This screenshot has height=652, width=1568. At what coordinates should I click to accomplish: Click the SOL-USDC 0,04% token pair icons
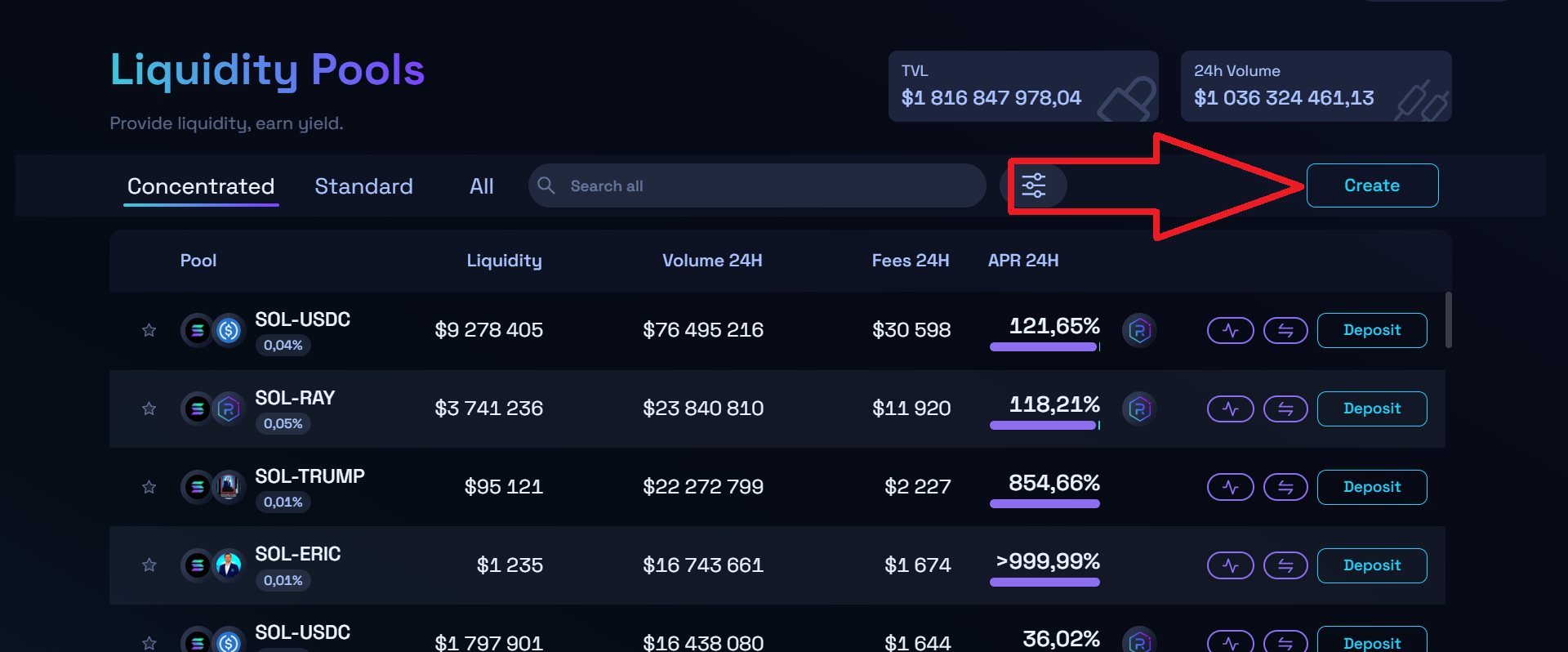pos(212,330)
